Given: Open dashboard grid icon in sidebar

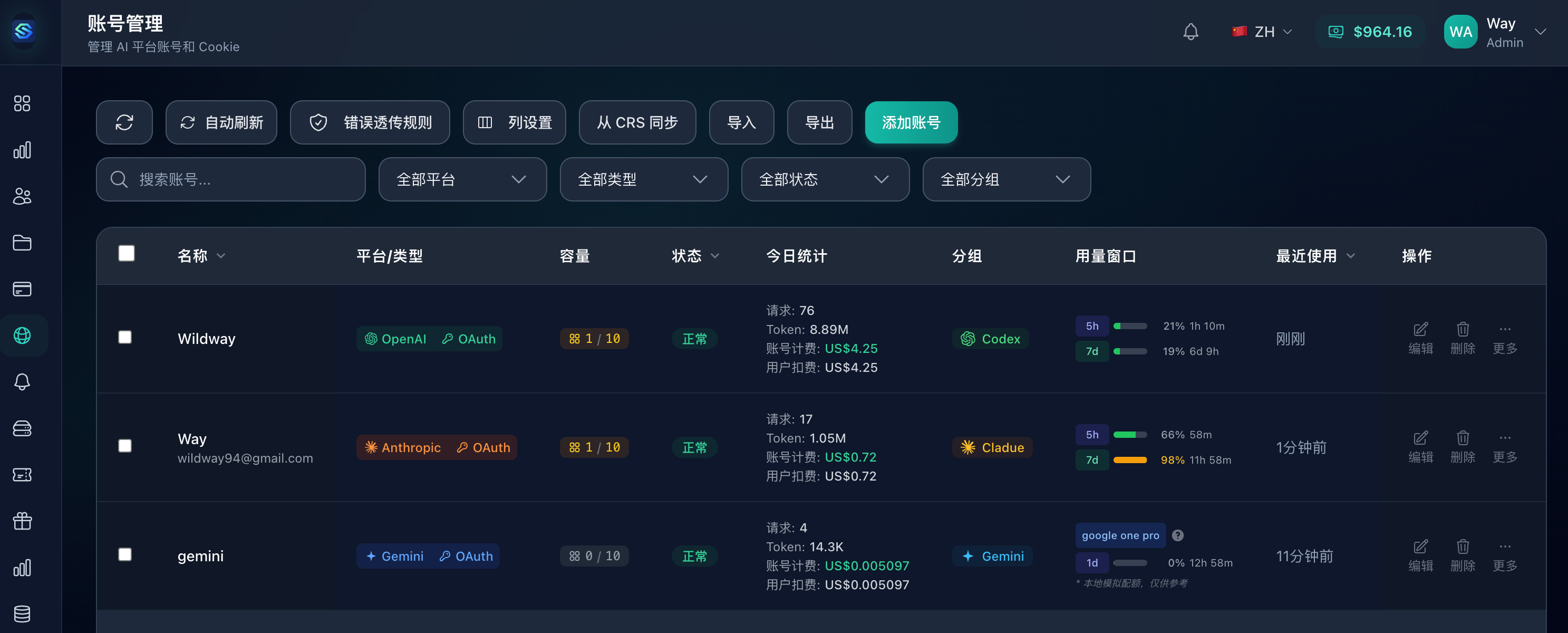Looking at the screenshot, I should pos(22,103).
